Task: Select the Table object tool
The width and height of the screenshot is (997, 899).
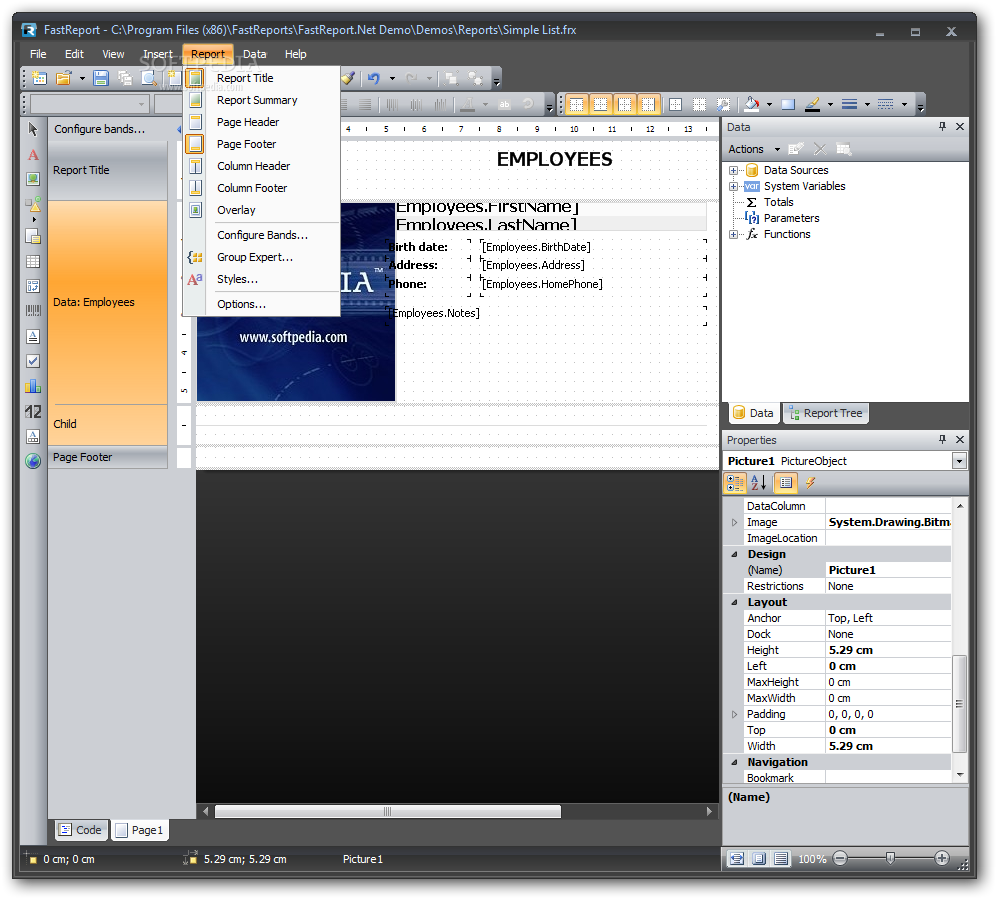Action: [x=33, y=261]
